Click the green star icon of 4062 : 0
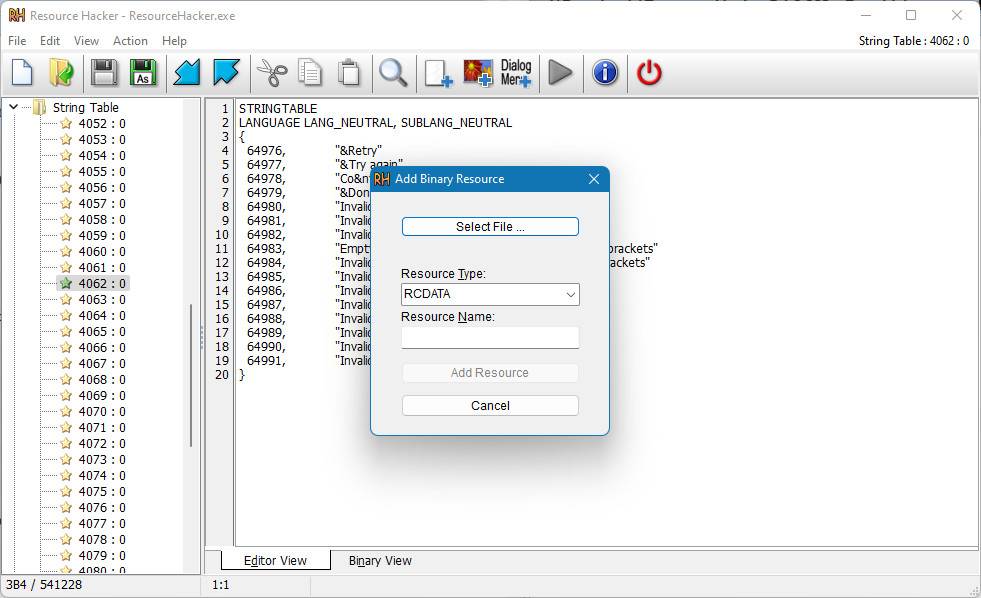The width and height of the screenshot is (981, 598). point(66,283)
